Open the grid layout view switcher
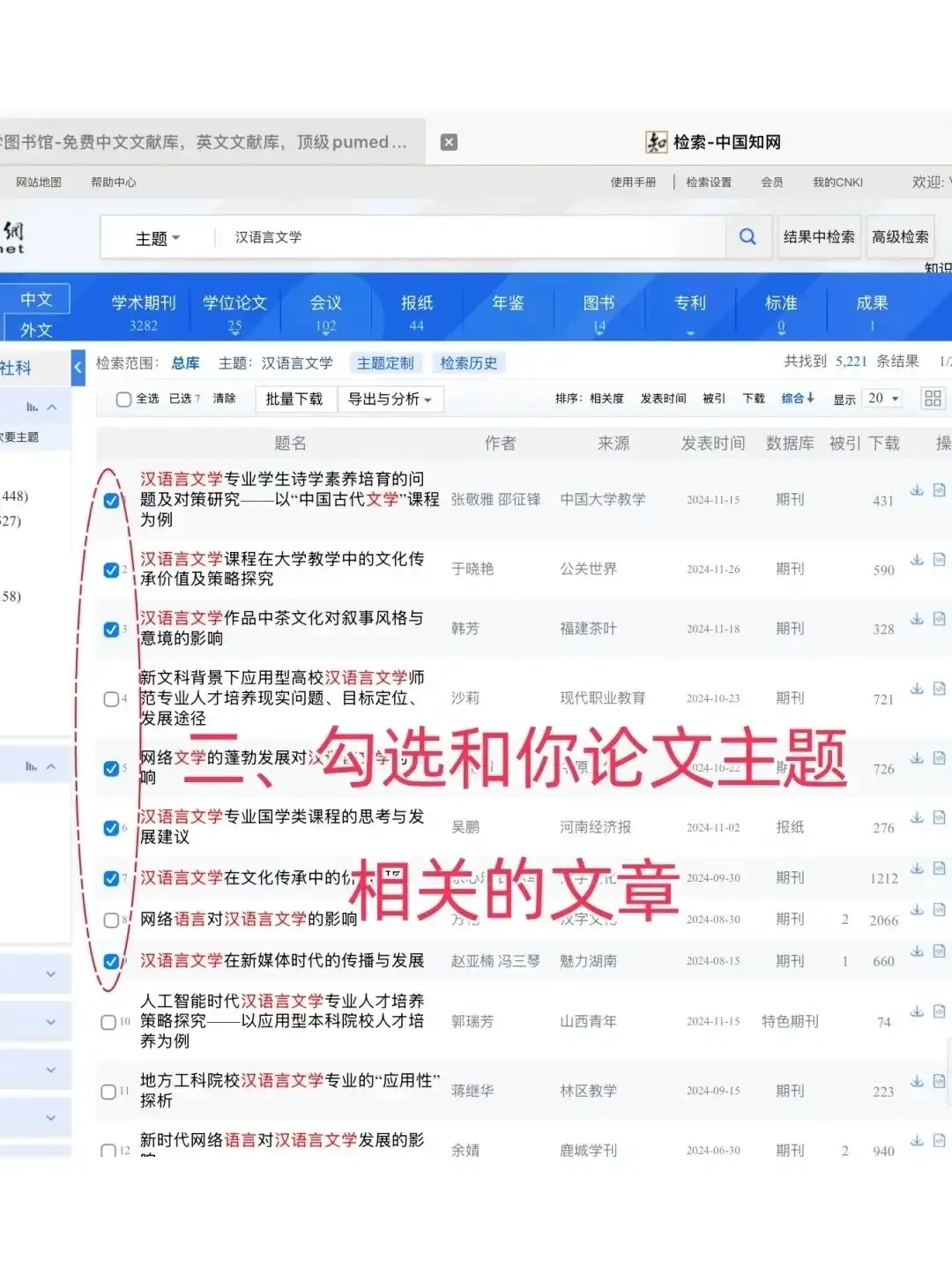The width and height of the screenshot is (952, 1268). (932, 399)
